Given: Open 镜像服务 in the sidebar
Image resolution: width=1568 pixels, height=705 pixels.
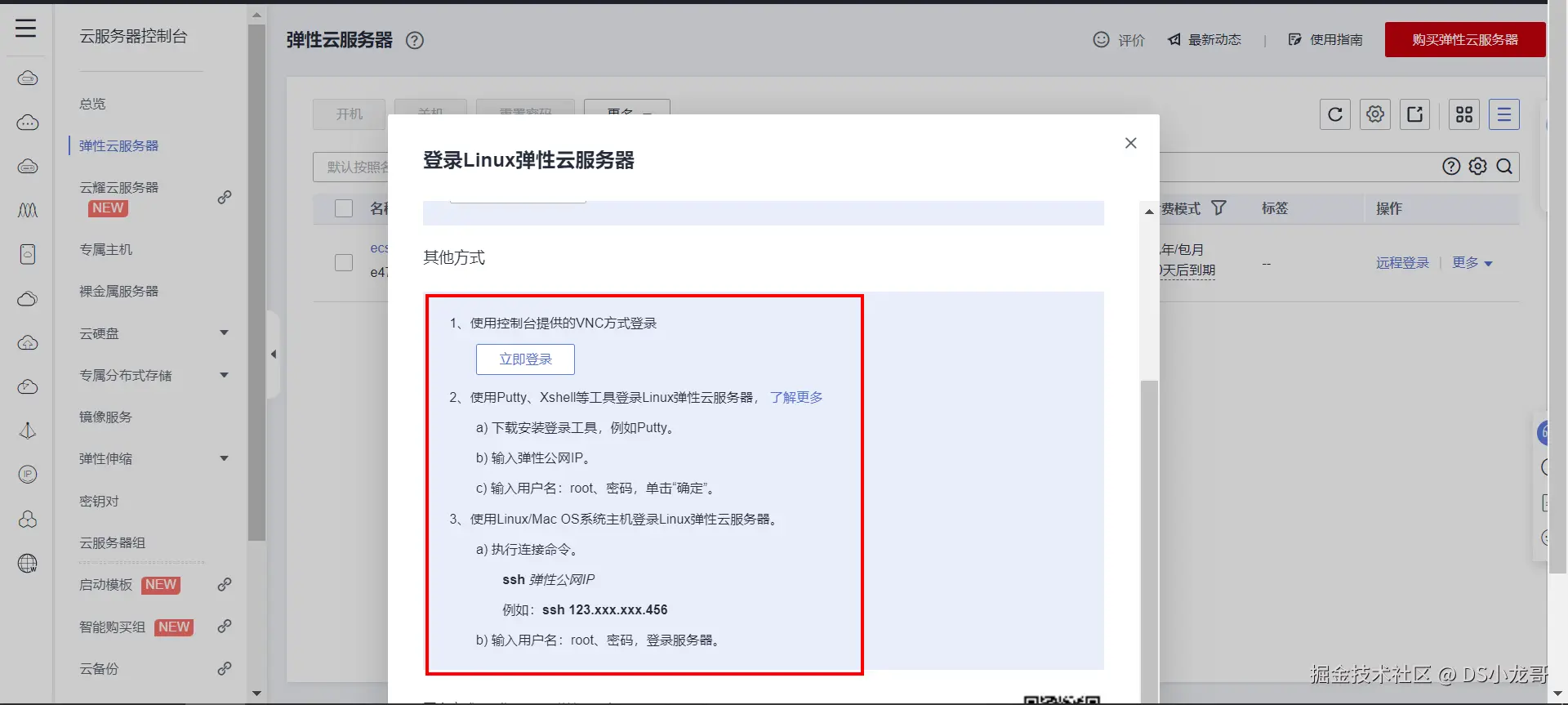Looking at the screenshot, I should (105, 417).
